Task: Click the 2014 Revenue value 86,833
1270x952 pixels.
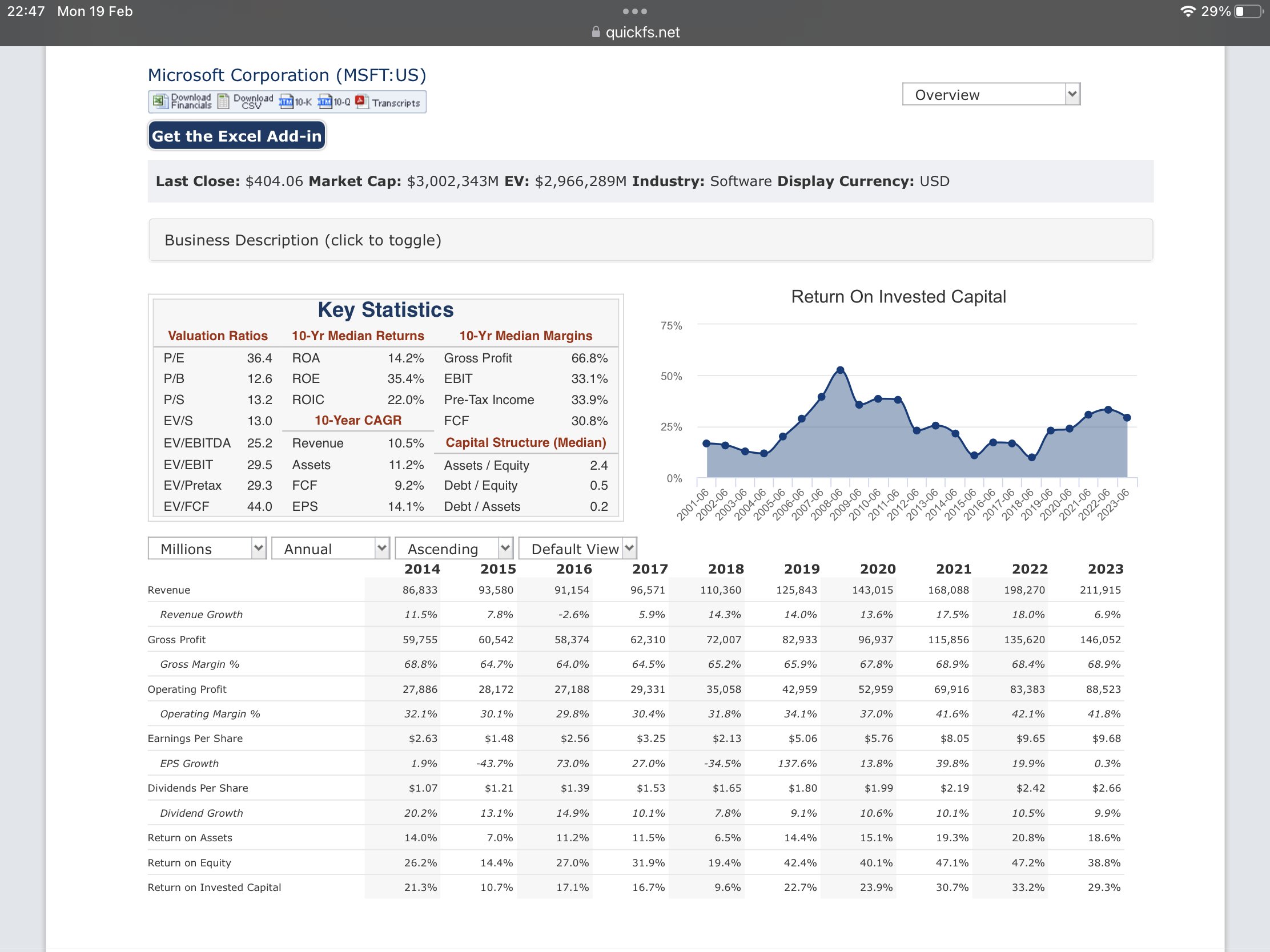Action: (x=420, y=590)
